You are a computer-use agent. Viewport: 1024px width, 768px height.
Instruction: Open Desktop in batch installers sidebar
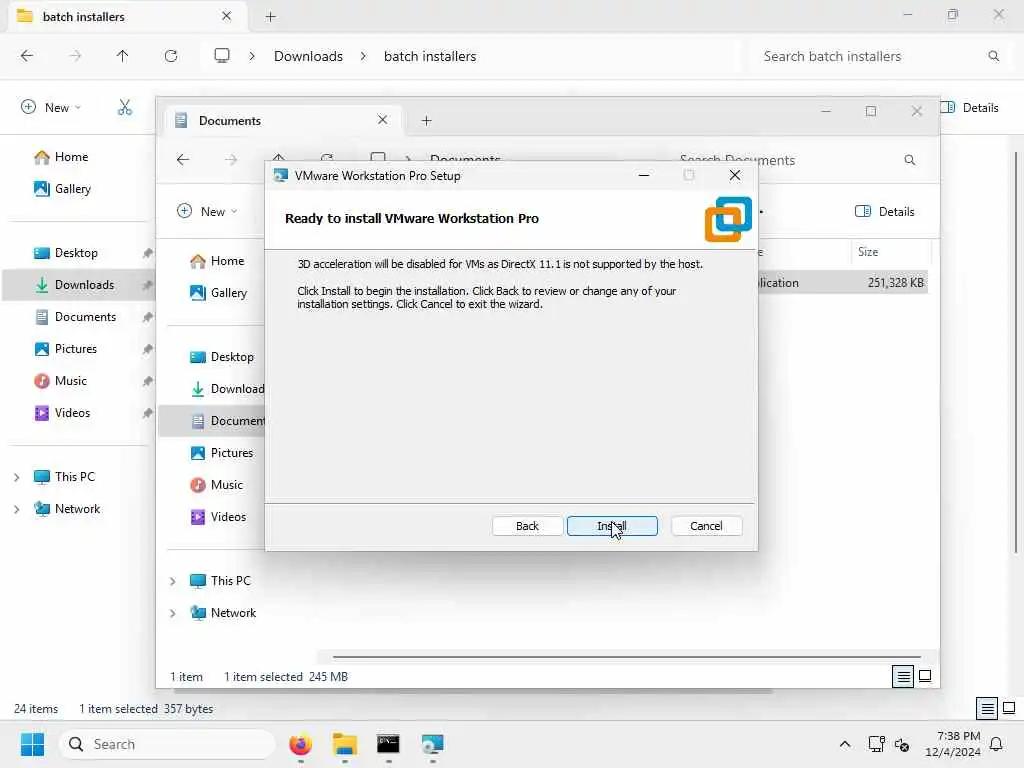pyautogui.click(x=76, y=253)
